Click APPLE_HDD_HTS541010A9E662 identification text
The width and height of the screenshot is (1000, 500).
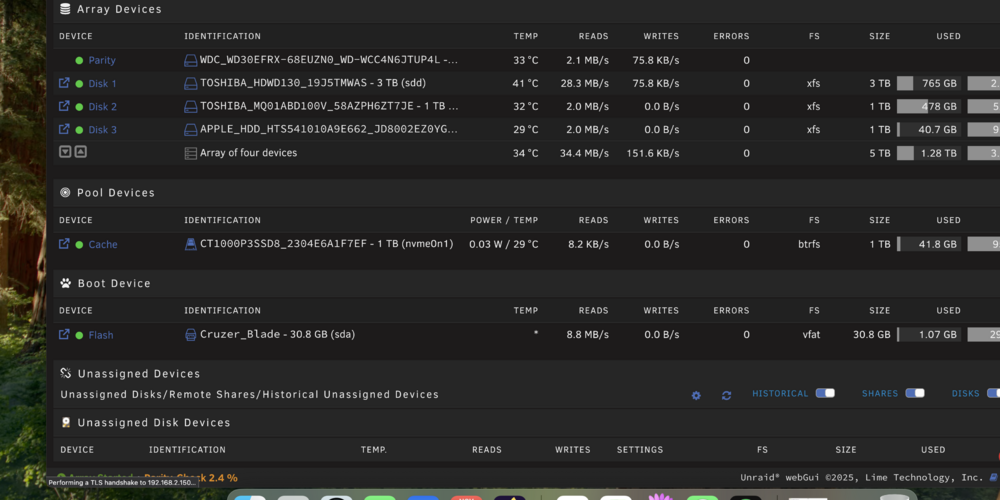329,129
